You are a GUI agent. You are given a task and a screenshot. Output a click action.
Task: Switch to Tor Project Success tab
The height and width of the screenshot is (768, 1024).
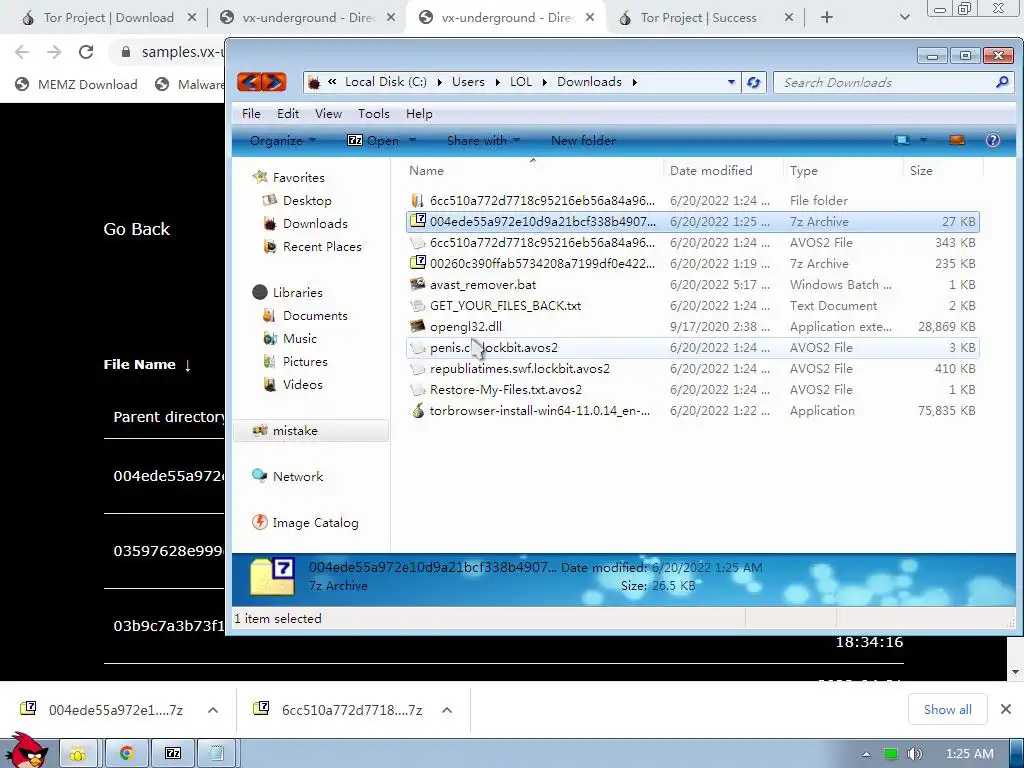click(x=698, y=18)
